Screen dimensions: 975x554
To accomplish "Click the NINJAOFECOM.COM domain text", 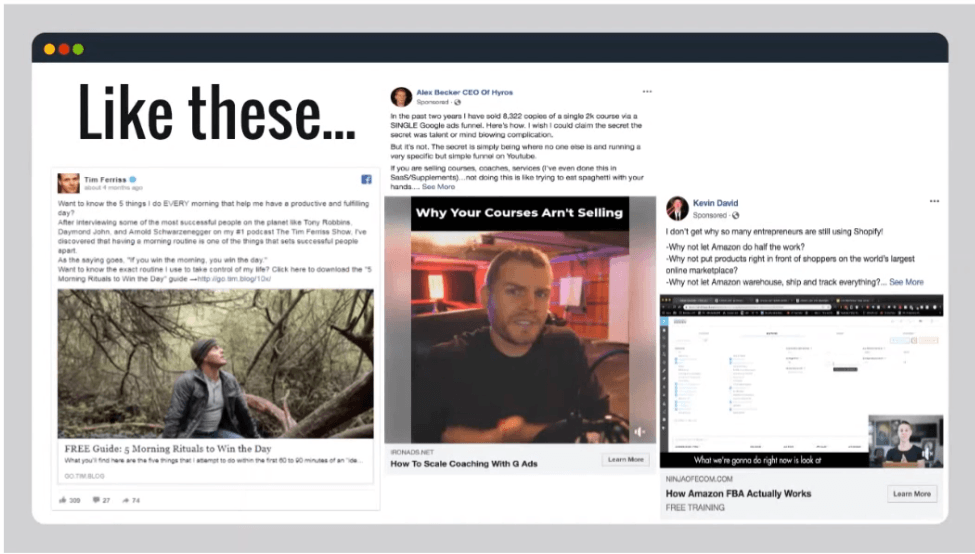I will [x=699, y=479].
